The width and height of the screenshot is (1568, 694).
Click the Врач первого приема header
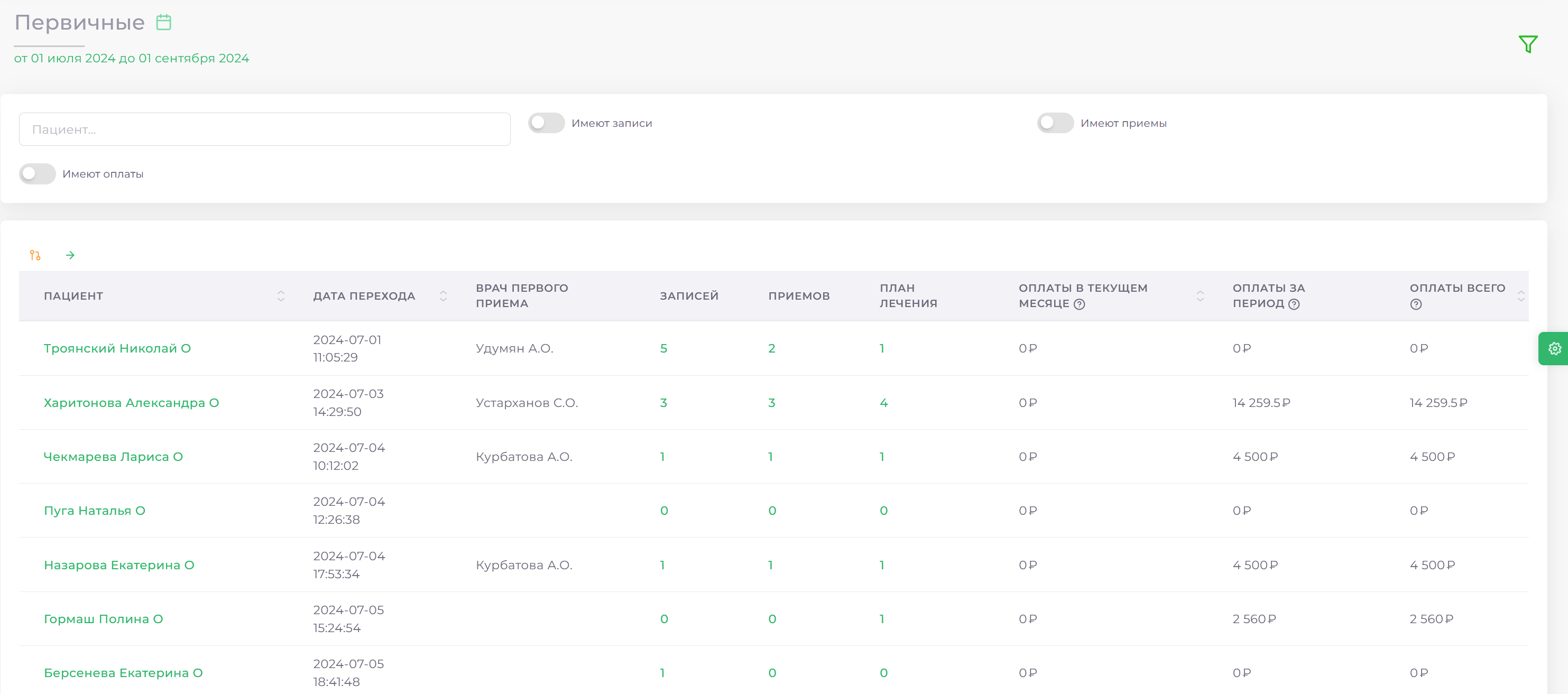pyautogui.click(x=522, y=295)
